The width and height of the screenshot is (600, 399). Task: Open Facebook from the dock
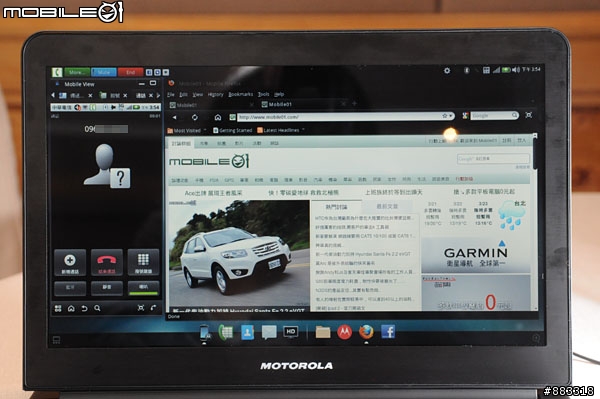coord(388,332)
